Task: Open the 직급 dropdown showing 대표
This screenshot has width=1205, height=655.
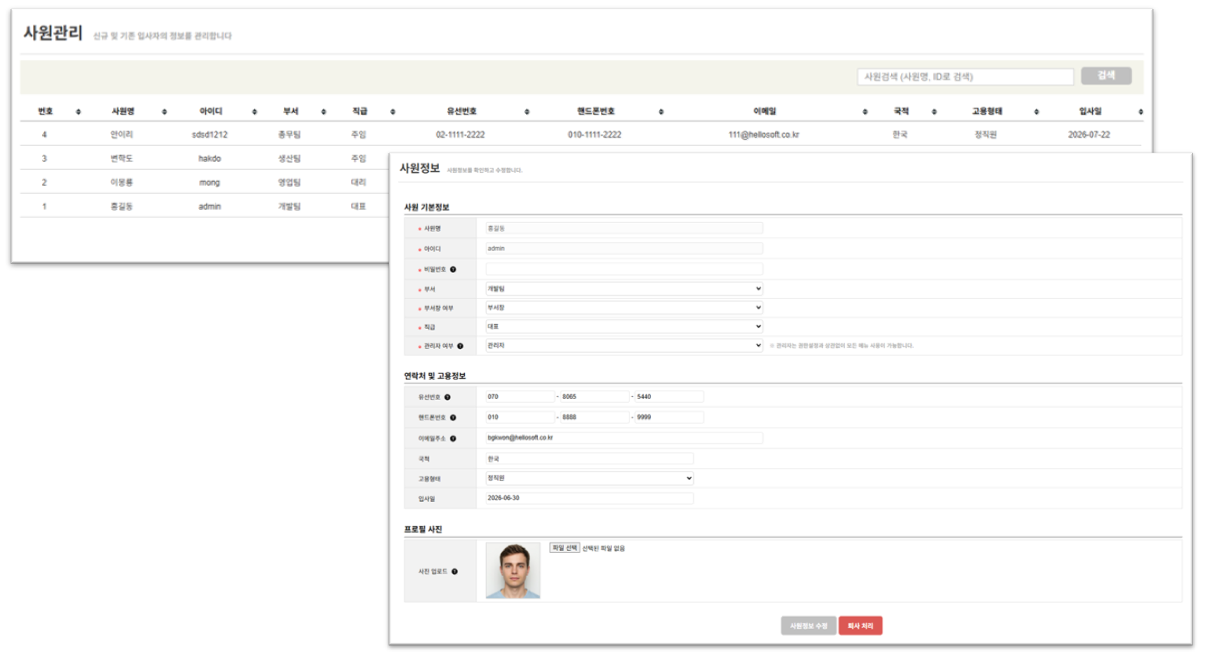Action: (624, 326)
